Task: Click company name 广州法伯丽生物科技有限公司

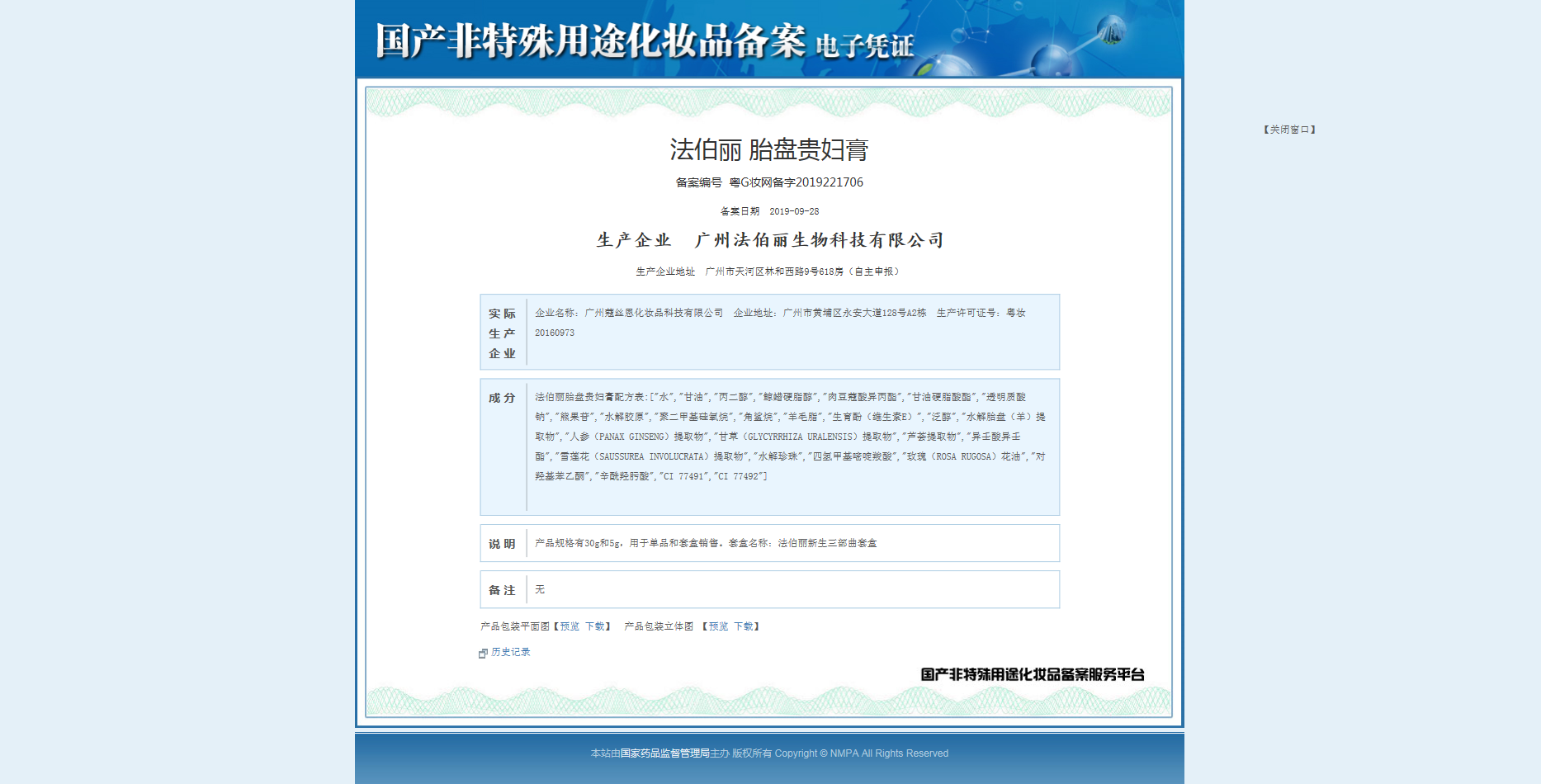Action: (x=819, y=240)
